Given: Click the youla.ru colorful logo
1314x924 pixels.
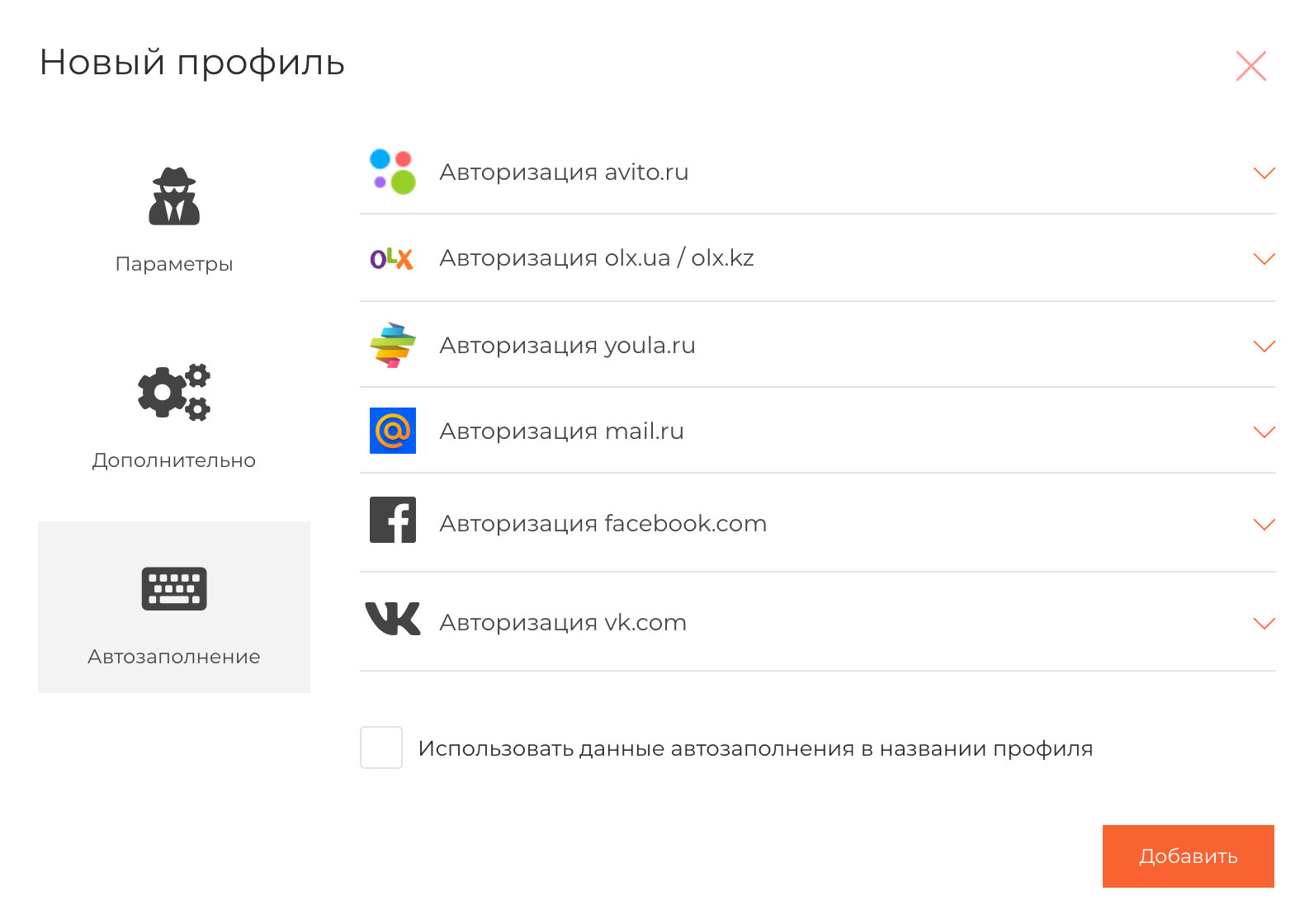Looking at the screenshot, I should tap(393, 345).
